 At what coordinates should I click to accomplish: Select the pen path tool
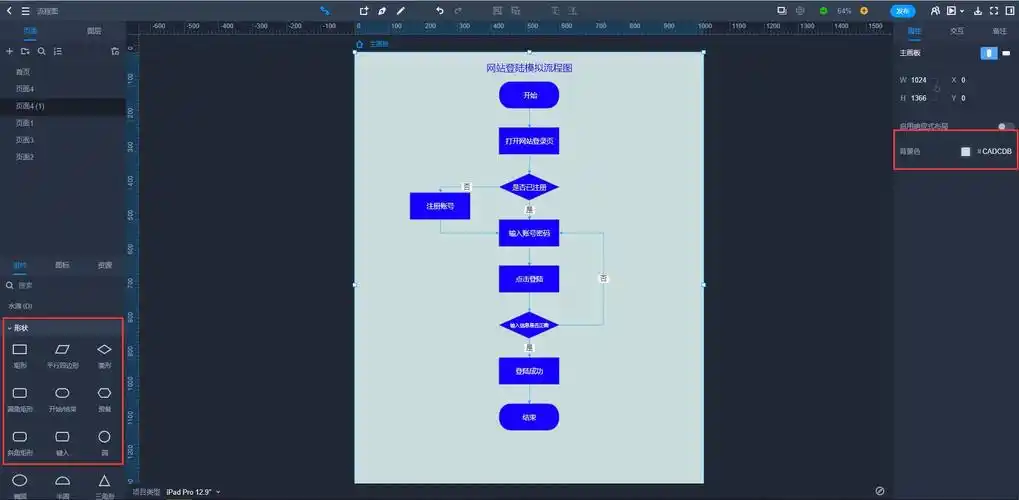(382, 10)
